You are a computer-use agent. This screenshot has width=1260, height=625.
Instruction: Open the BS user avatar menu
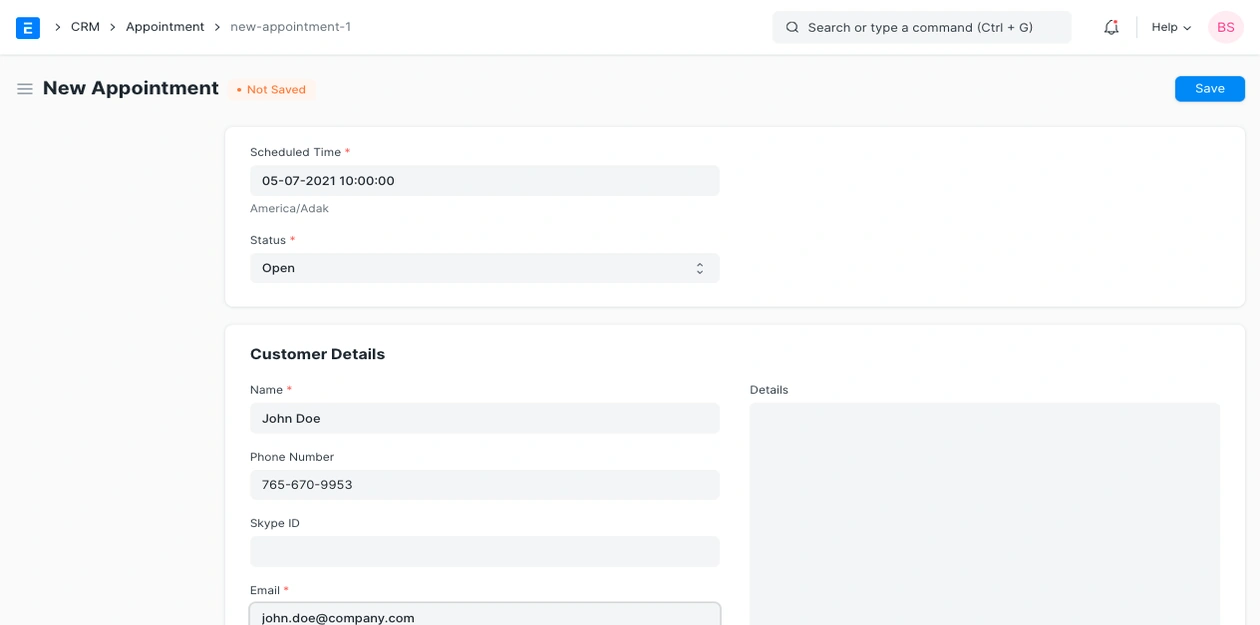1225,28
